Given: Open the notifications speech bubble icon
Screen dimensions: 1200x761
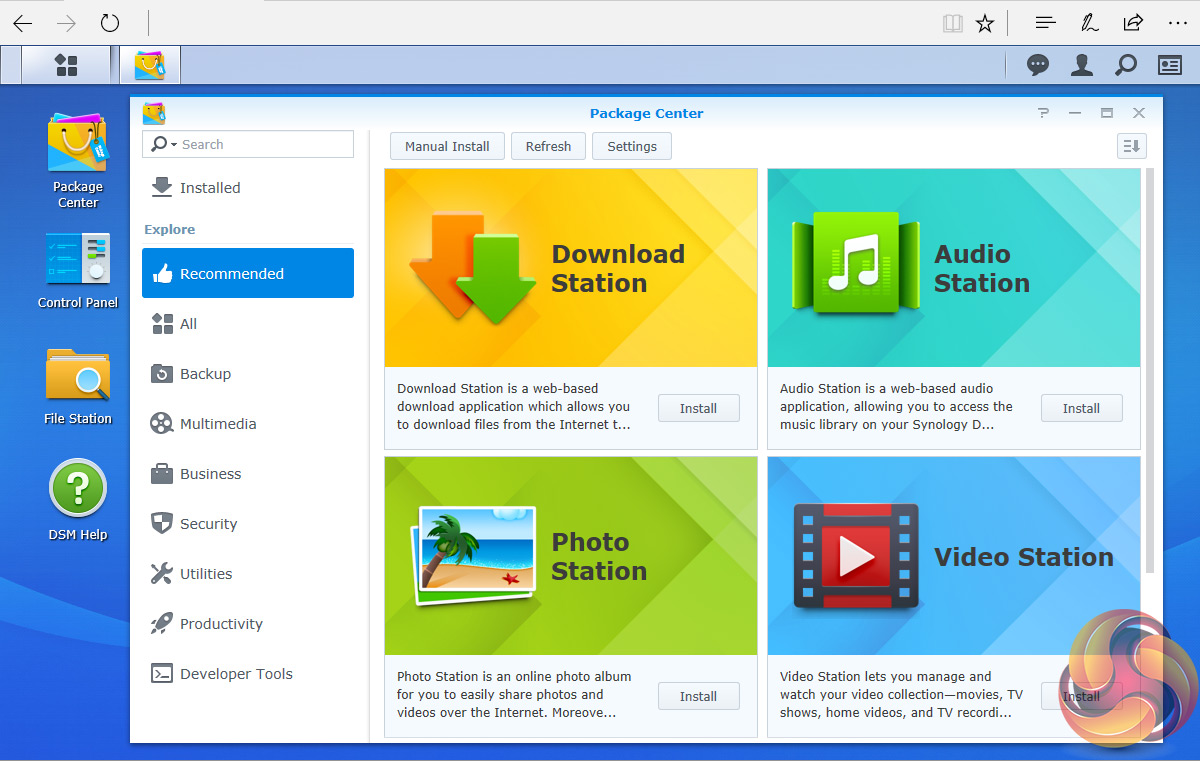Looking at the screenshot, I should (1038, 65).
